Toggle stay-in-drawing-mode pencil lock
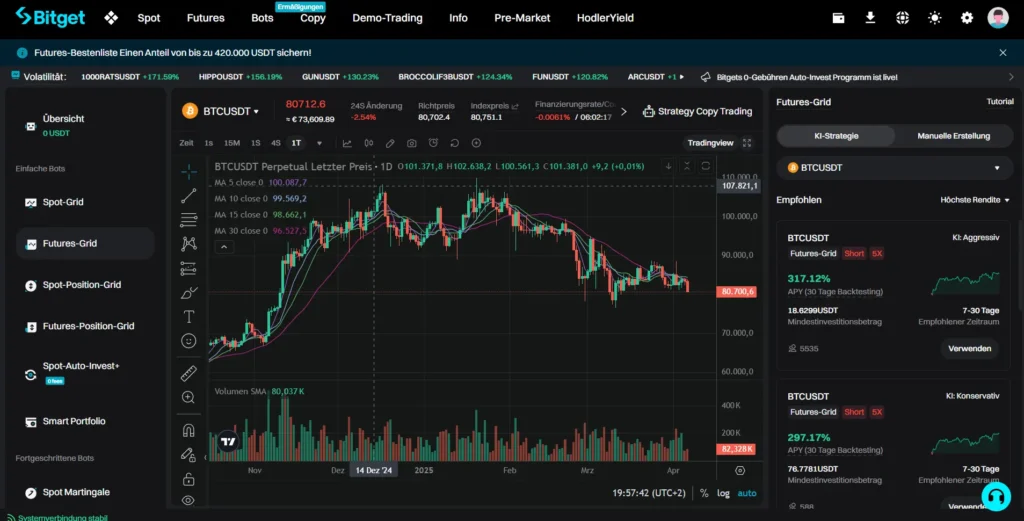This screenshot has width=1024, height=521. (188, 454)
